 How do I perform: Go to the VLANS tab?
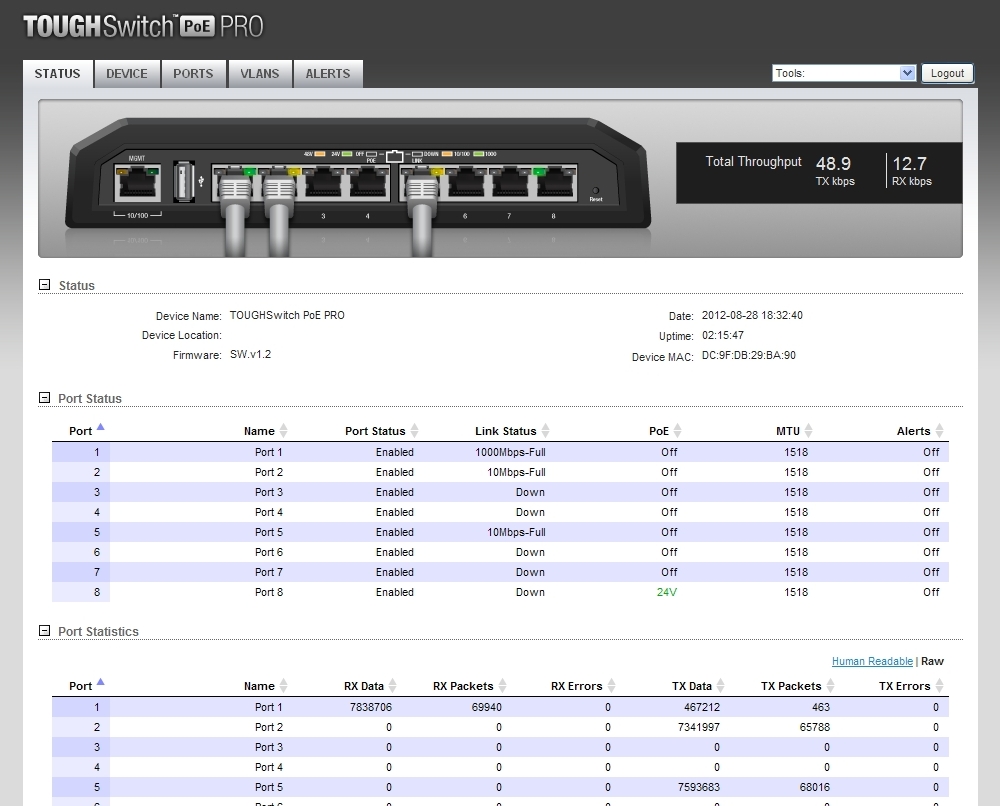(x=260, y=74)
